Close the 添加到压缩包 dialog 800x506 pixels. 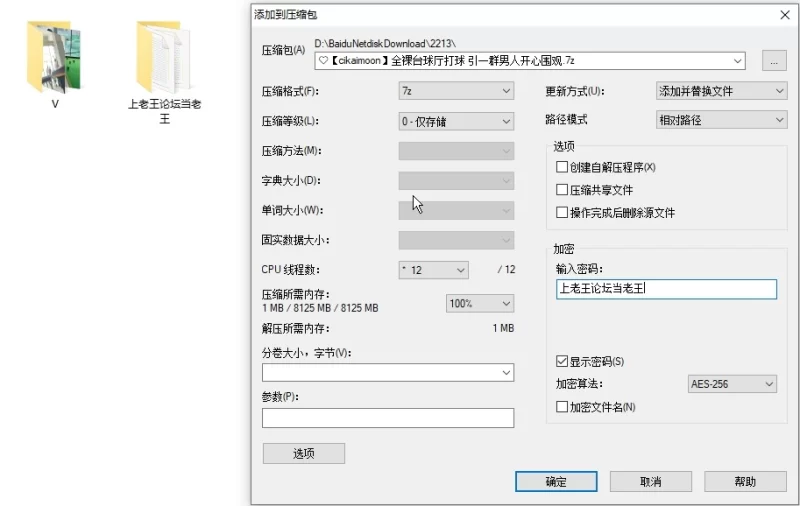coord(783,14)
